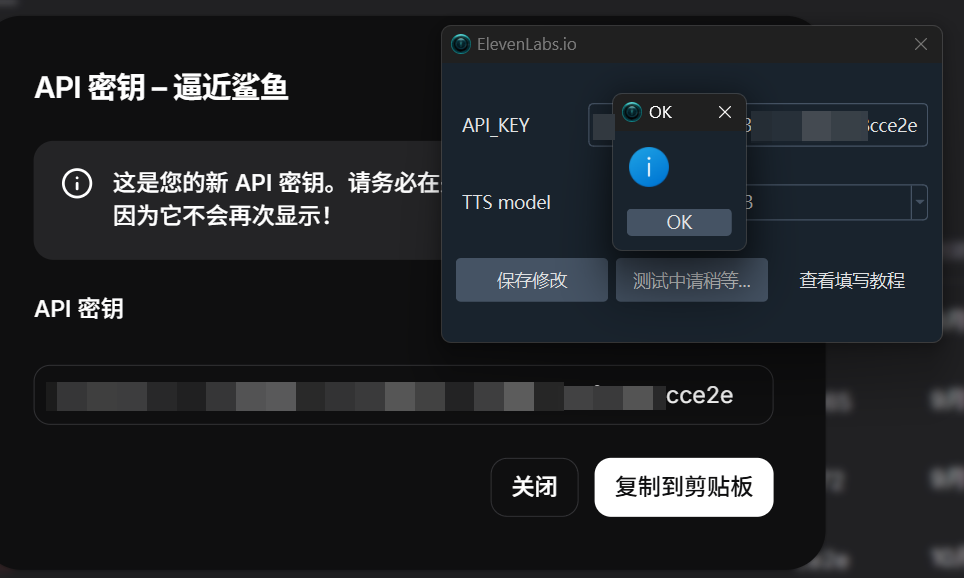Click the 复制到剪贴板 button
This screenshot has width=964, height=578.
(x=684, y=487)
